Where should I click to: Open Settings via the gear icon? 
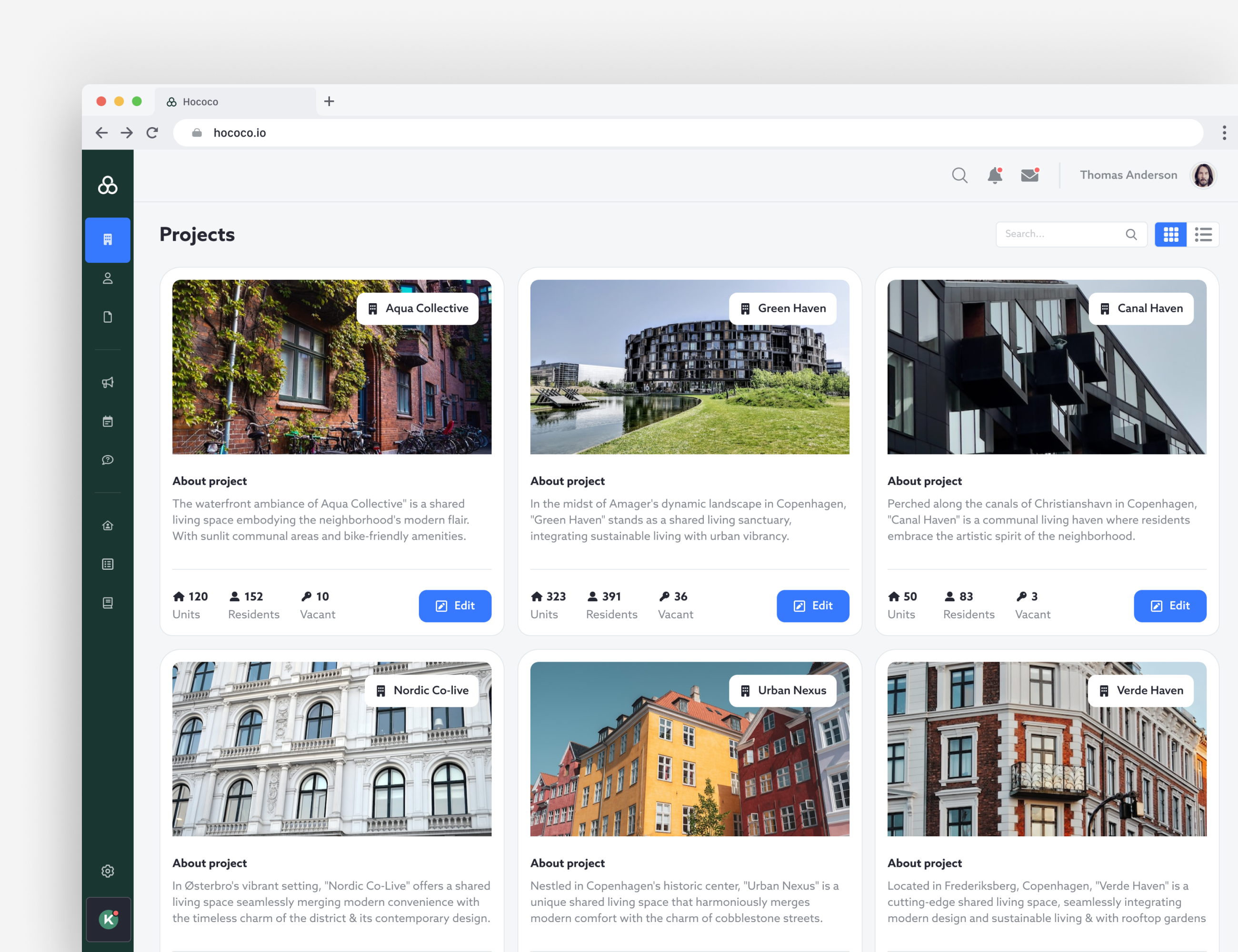tap(108, 871)
